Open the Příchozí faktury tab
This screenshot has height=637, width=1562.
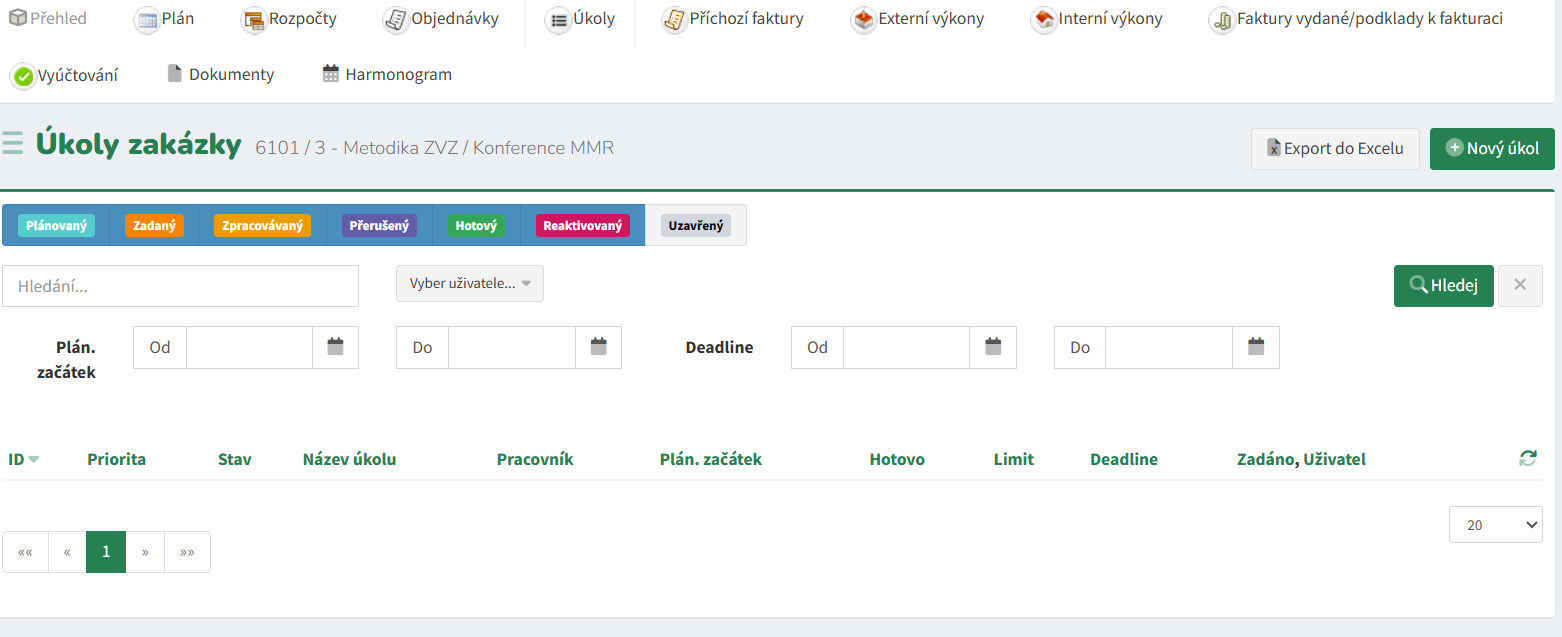[733, 19]
